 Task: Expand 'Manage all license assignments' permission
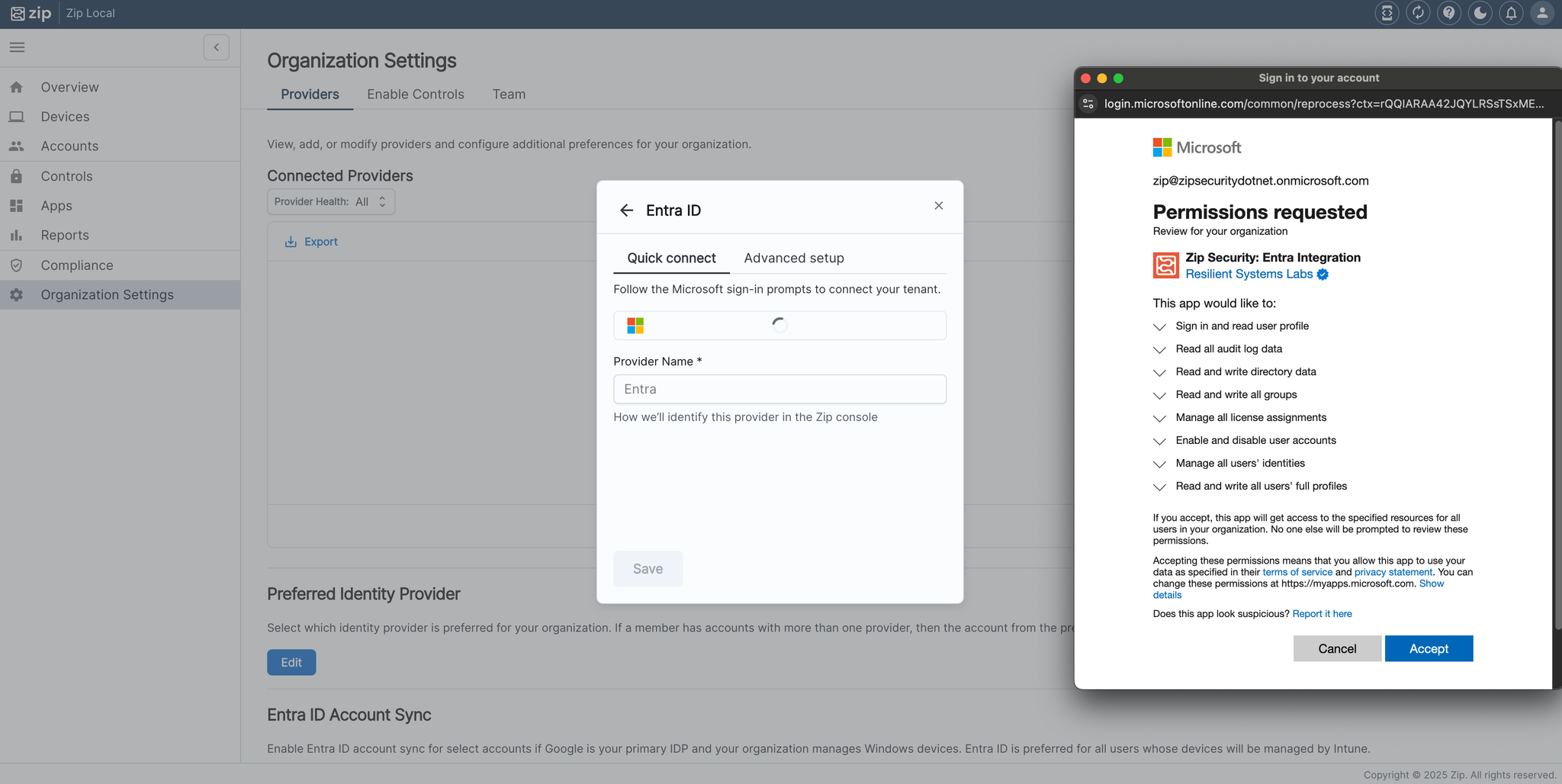(x=1159, y=419)
